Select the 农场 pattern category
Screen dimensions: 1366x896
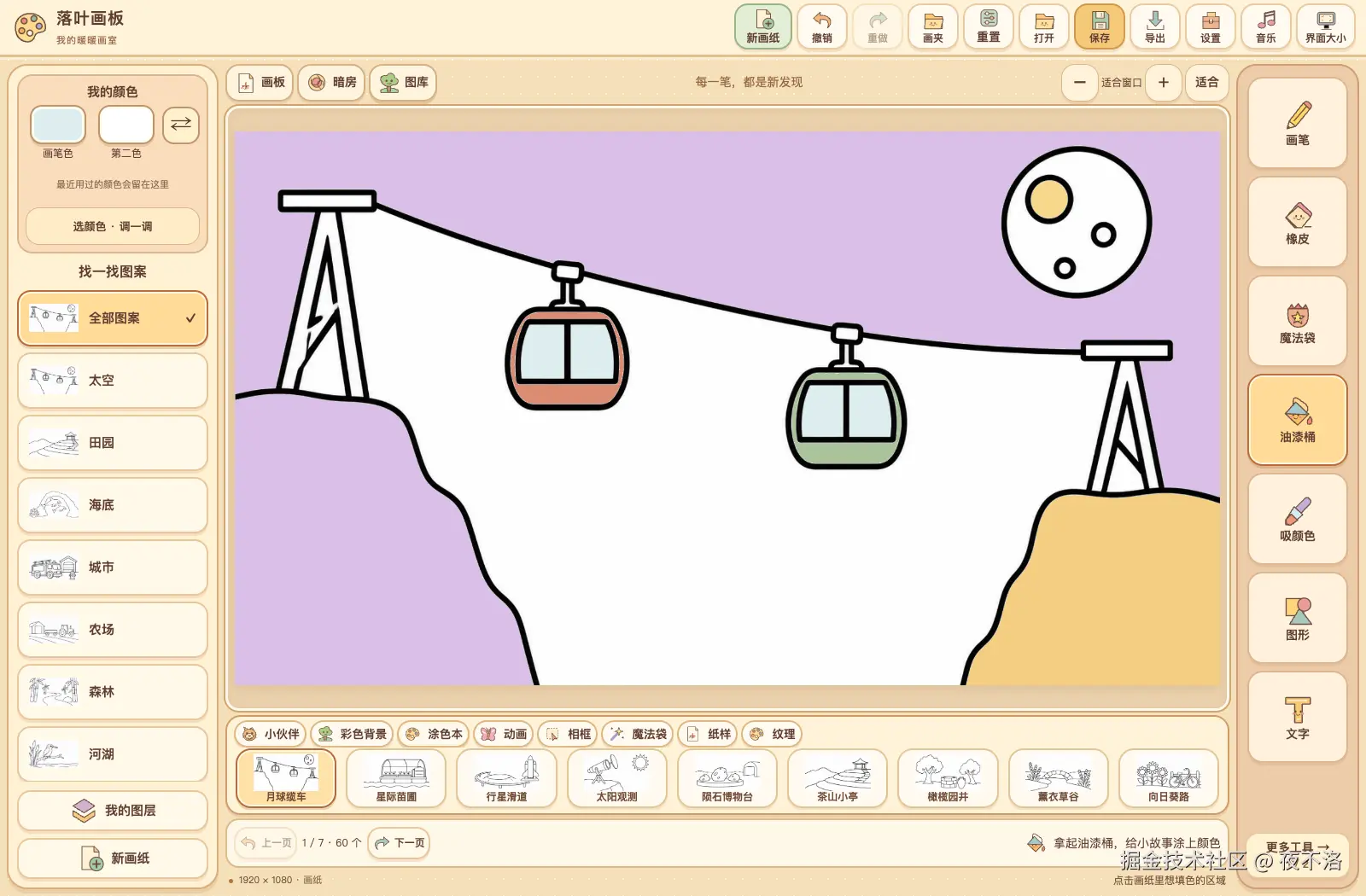(x=113, y=630)
